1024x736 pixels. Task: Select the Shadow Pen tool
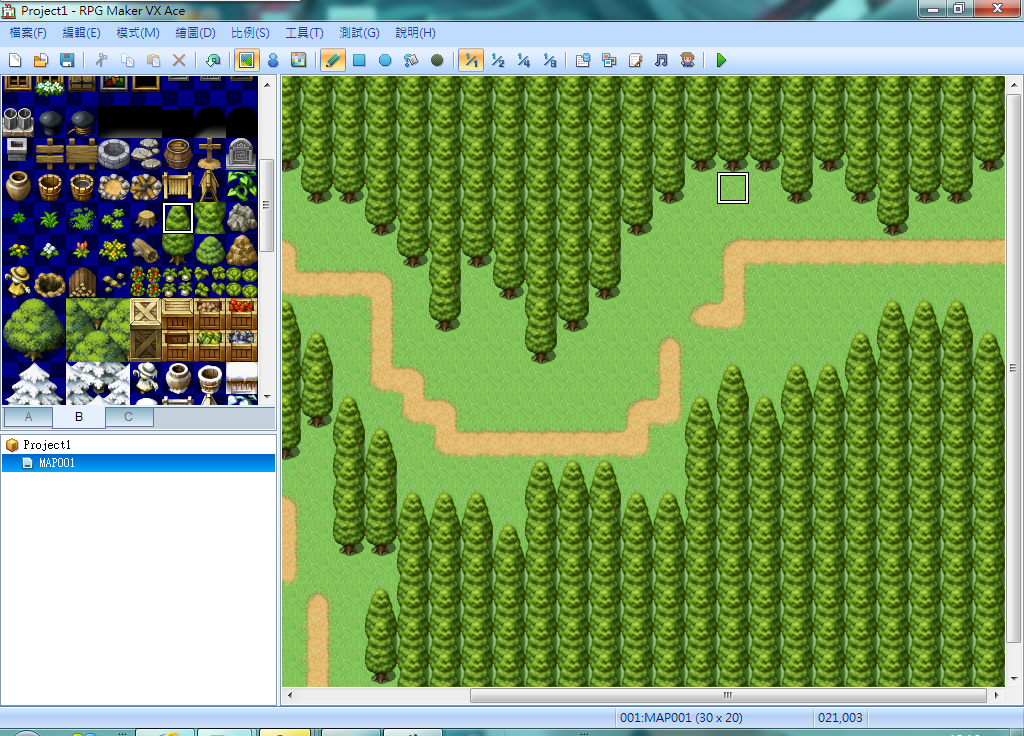click(x=437, y=61)
